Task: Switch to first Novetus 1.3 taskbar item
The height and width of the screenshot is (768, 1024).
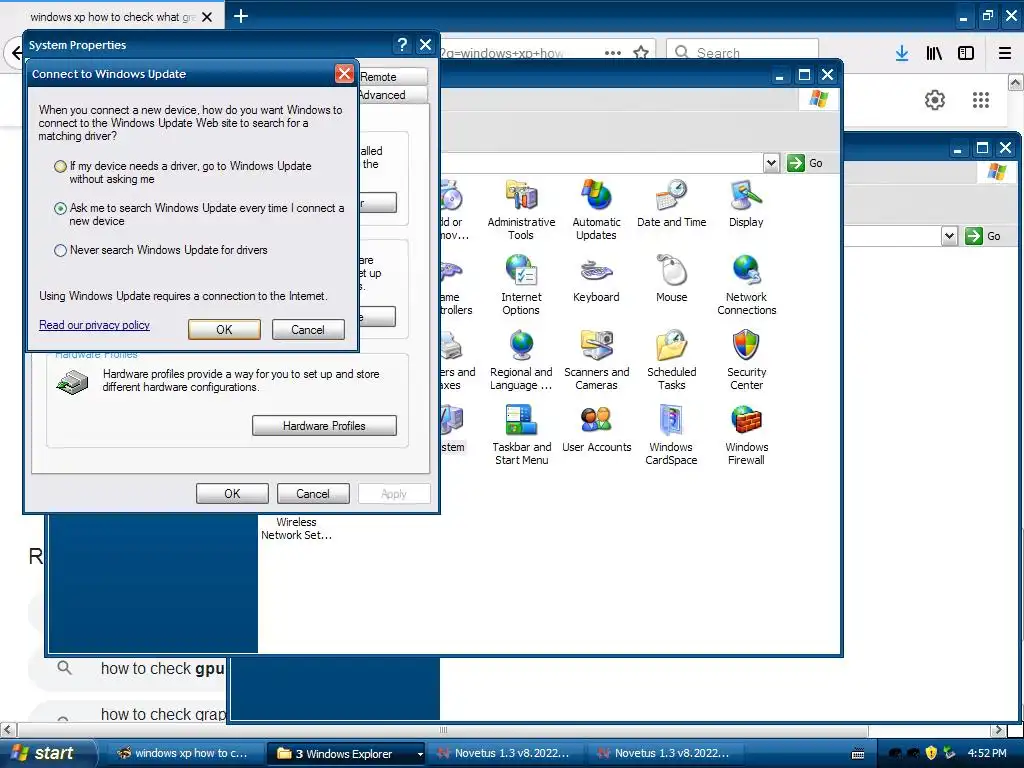Action: pyautogui.click(x=504, y=754)
